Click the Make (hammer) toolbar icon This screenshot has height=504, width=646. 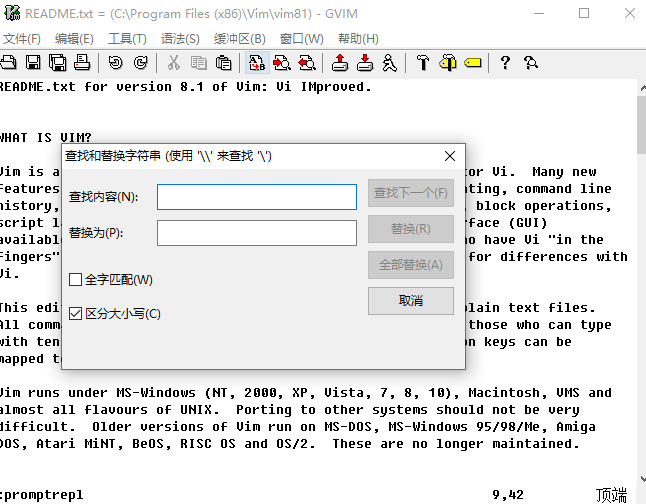[x=423, y=62]
